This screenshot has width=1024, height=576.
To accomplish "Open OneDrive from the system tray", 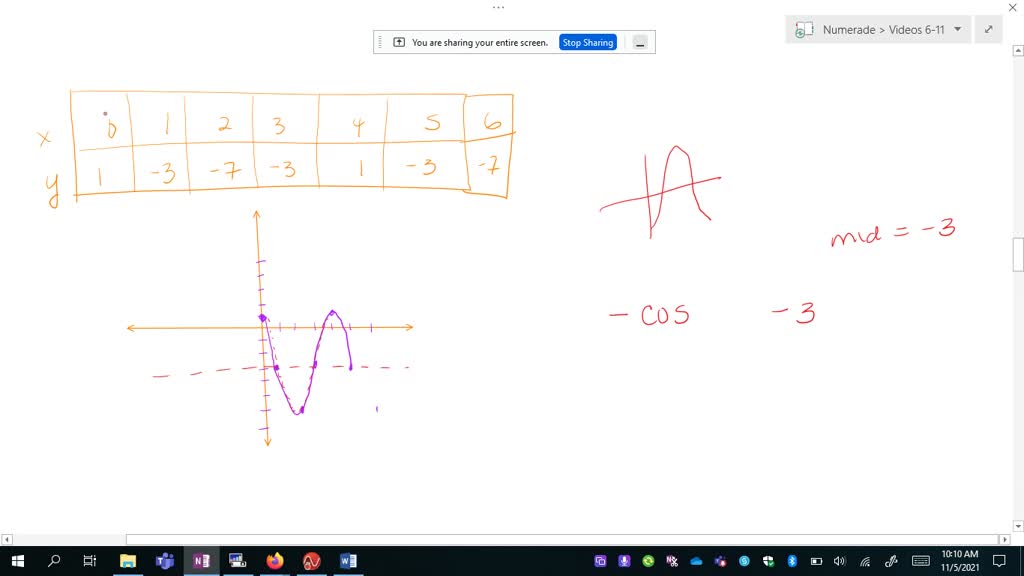I will [x=696, y=560].
